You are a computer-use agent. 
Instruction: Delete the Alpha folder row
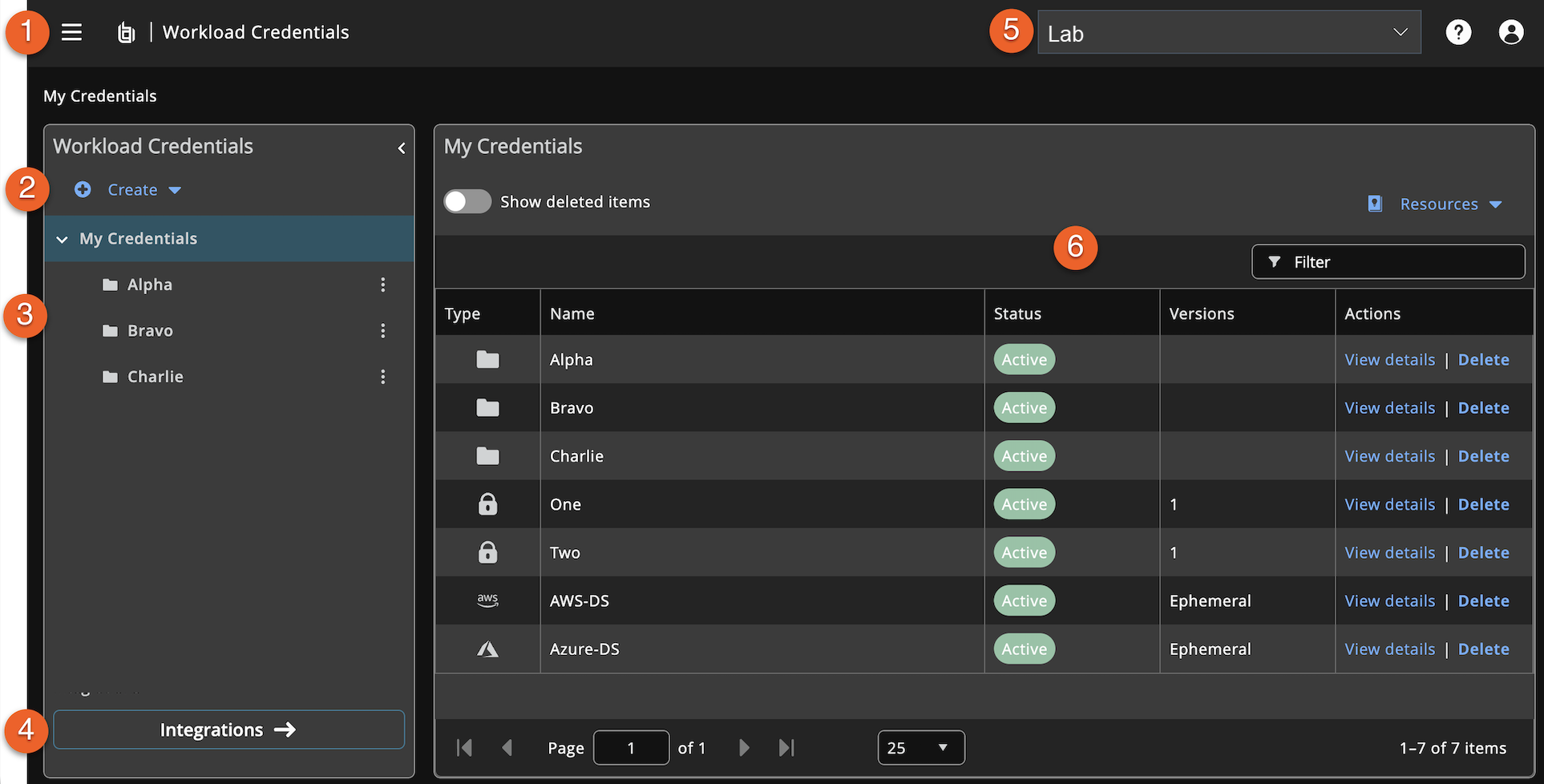click(x=1484, y=359)
